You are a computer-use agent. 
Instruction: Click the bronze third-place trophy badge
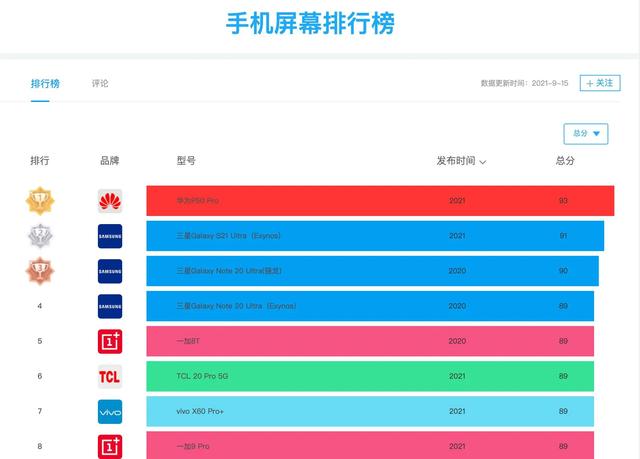(40, 271)
